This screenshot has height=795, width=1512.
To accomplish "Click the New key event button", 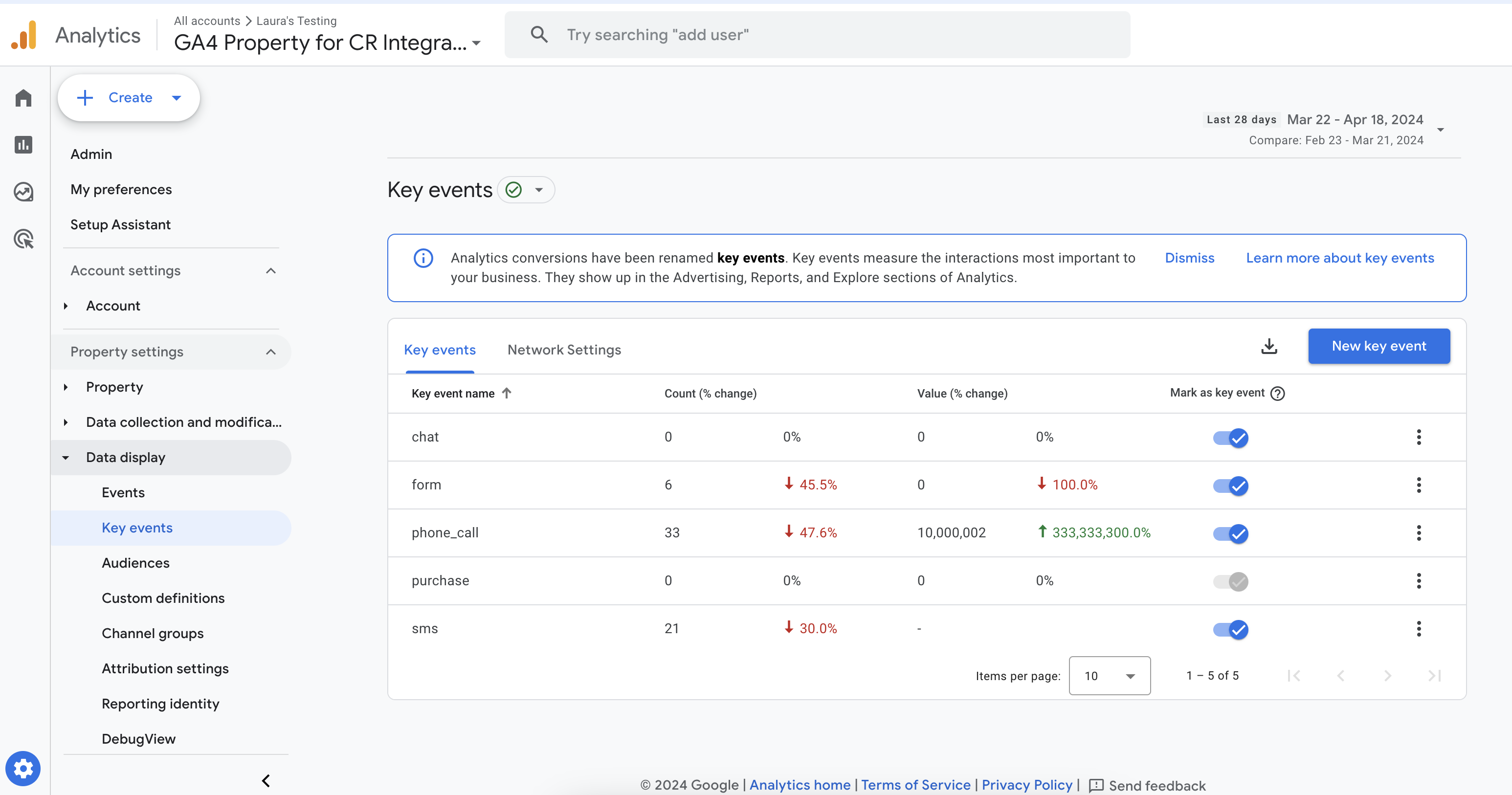I will (1379, 346).
